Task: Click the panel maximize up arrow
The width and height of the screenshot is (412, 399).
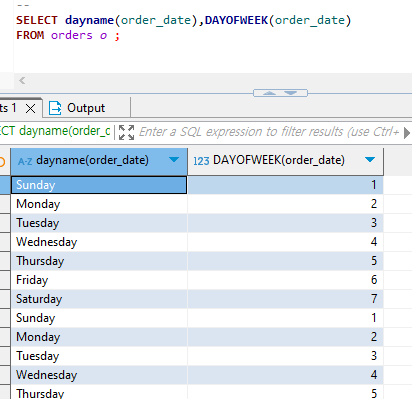Action: click(269, 93)
